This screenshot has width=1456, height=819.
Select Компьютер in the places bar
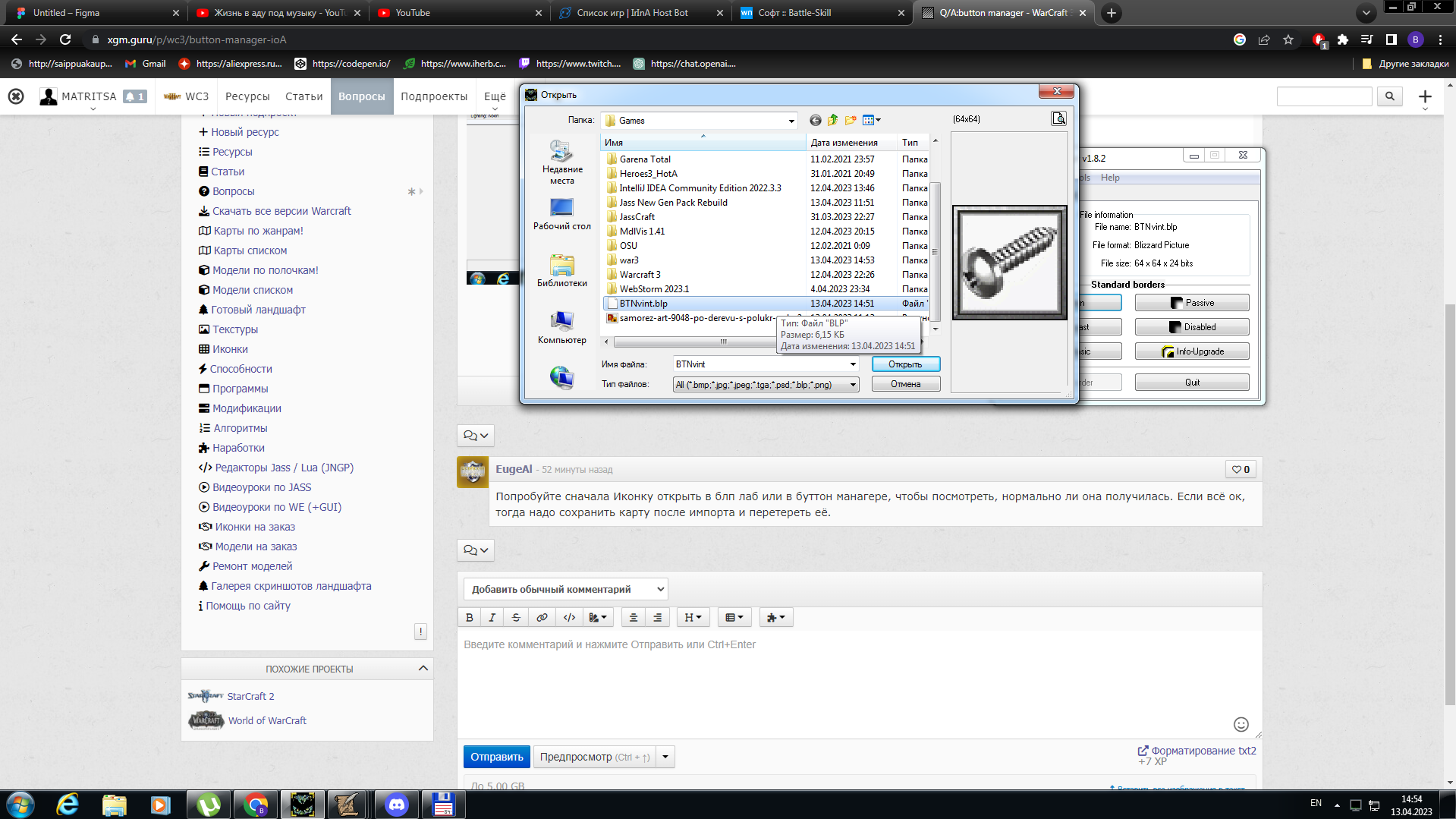pos(562,328)
